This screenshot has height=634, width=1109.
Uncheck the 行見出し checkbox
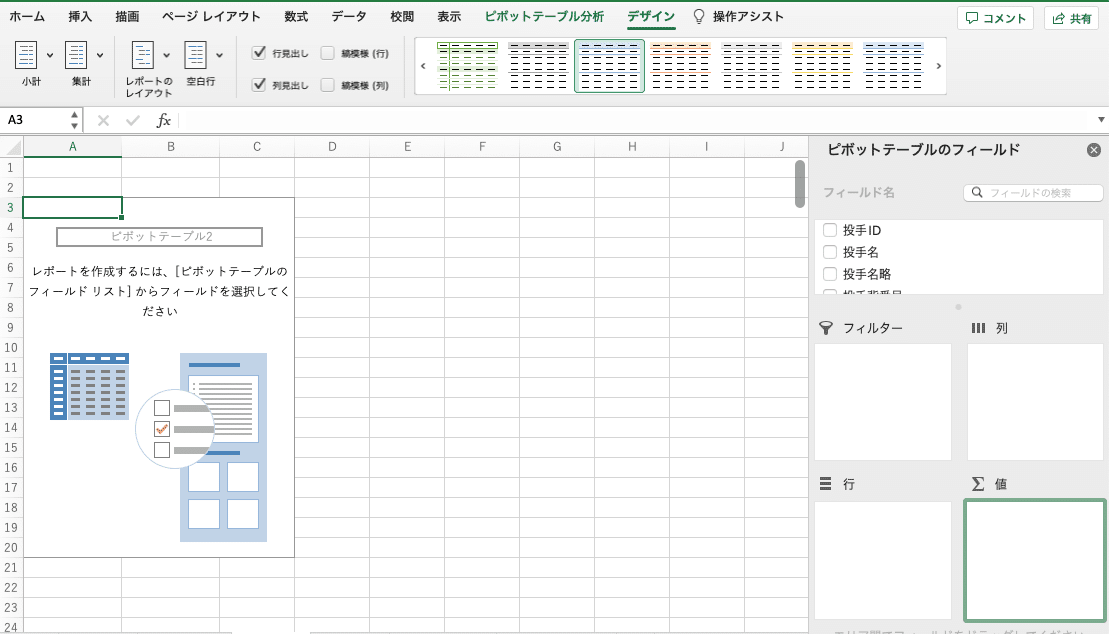click(259, 53)
